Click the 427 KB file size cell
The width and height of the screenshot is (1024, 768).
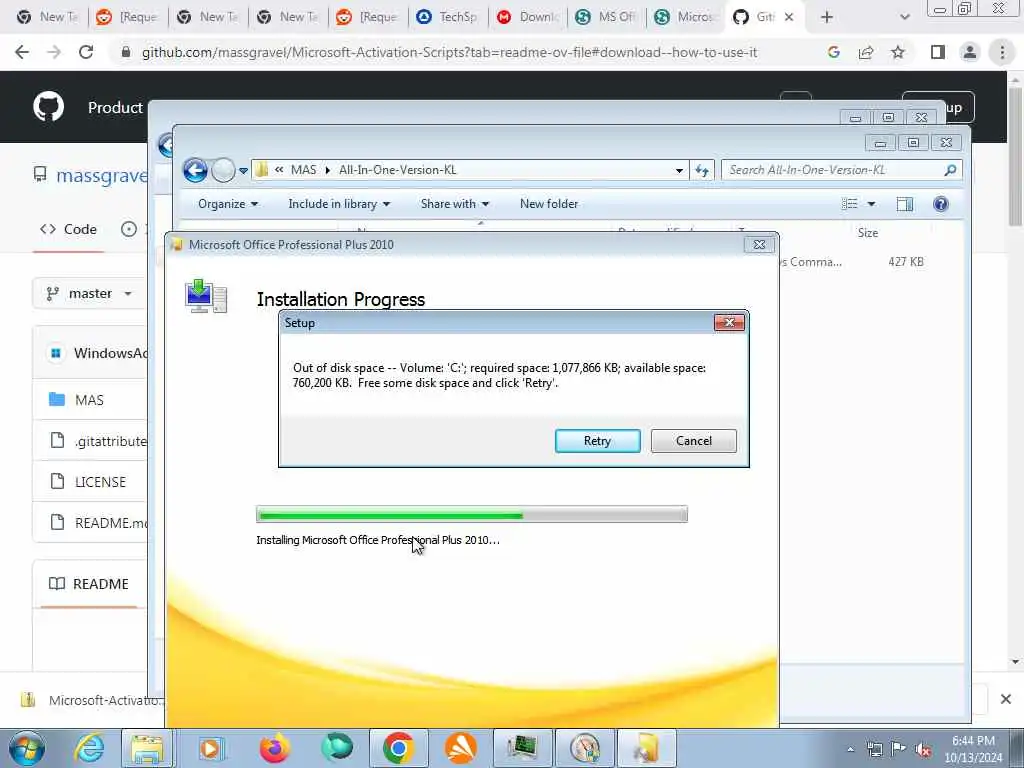[x=905, y=262]
